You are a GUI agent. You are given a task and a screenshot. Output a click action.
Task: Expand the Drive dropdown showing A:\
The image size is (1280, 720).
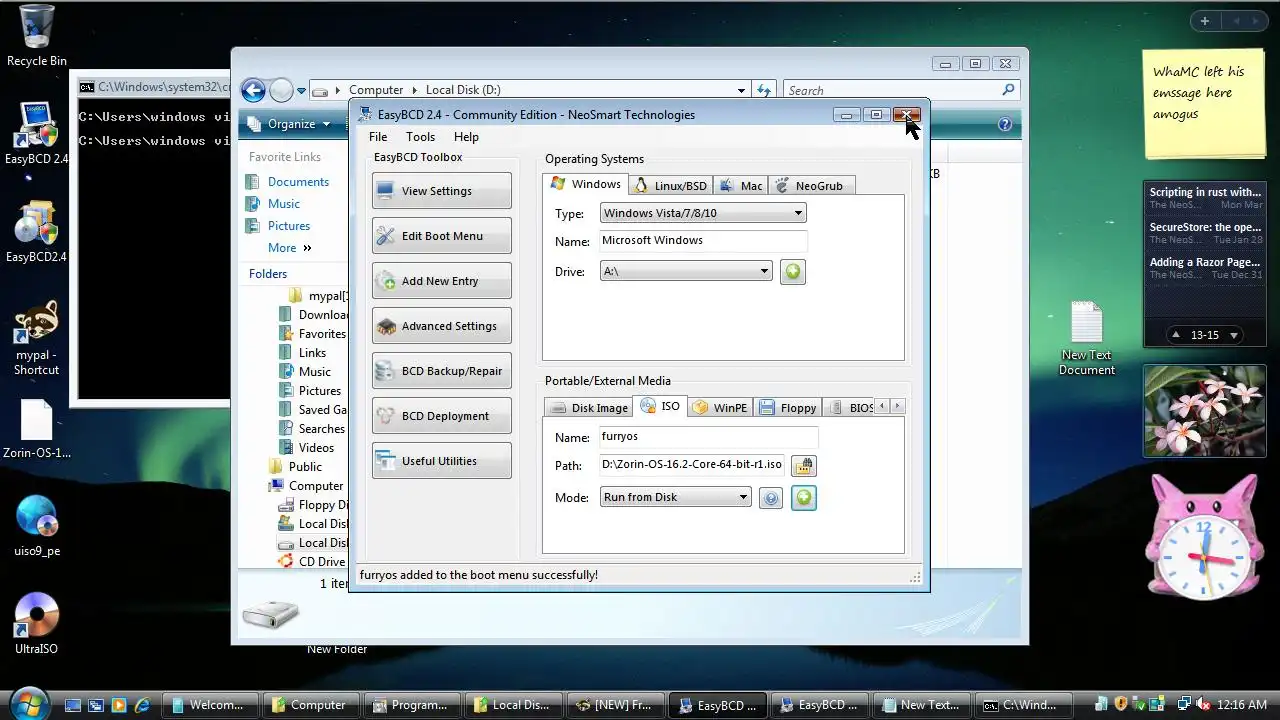click(x=686, y=271)
